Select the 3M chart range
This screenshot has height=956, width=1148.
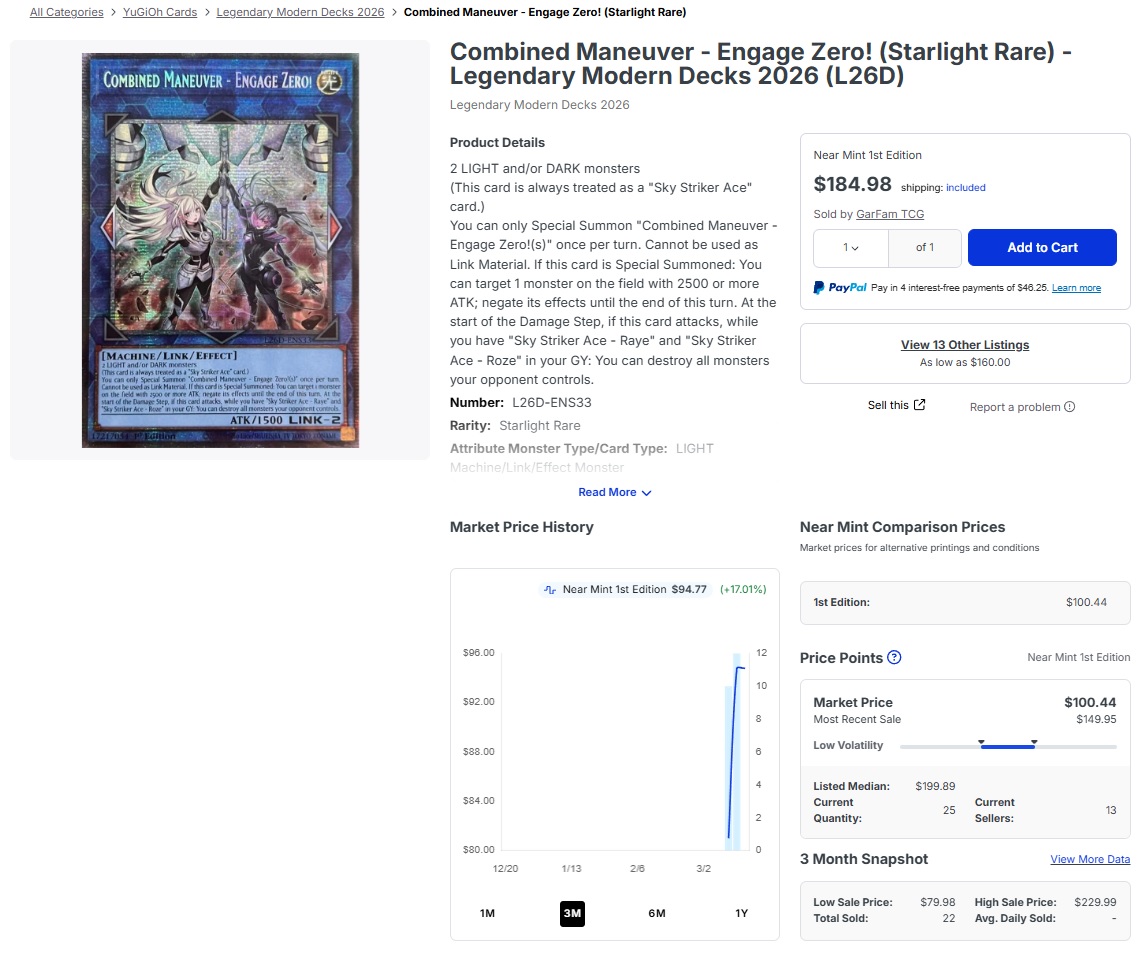click(x=573, y=913)
